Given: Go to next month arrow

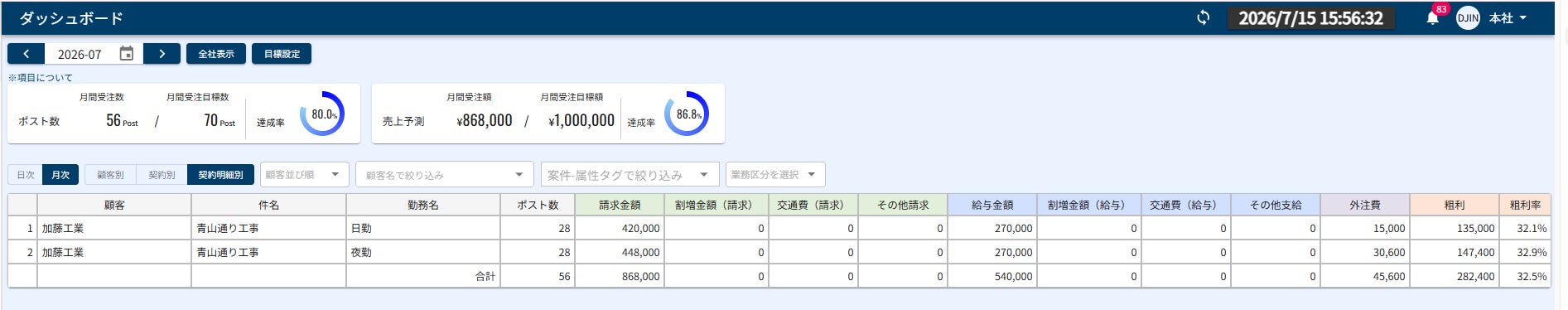Looking at the screenshot, I should tap(162, 54).
